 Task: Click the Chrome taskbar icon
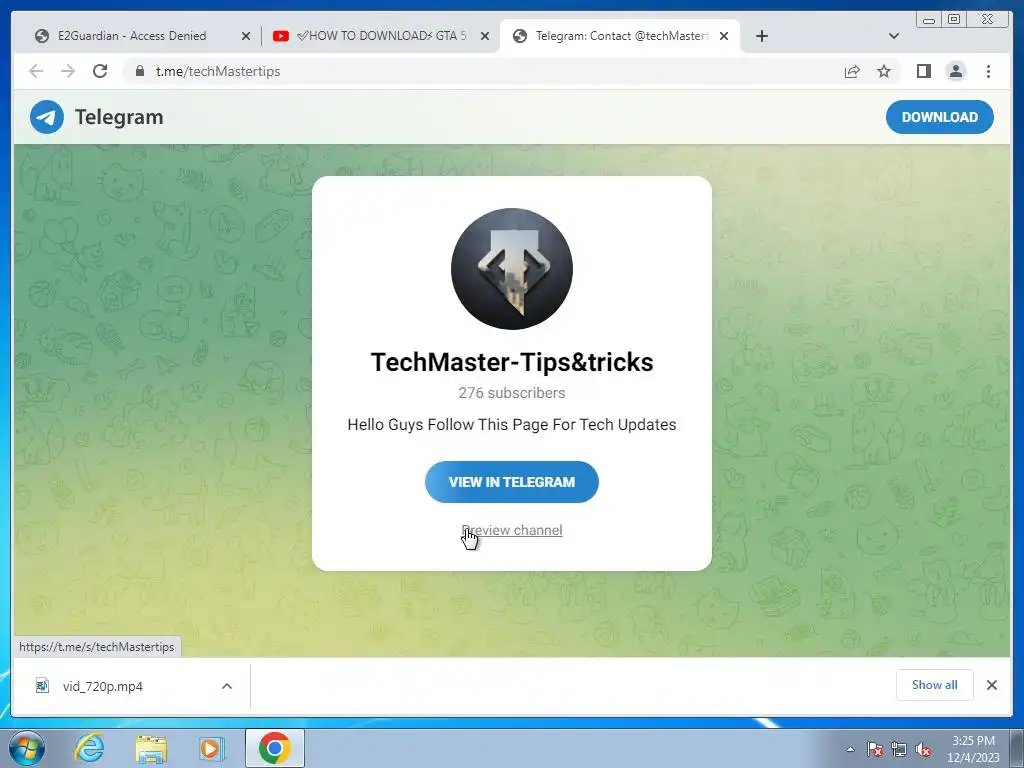point(275,748)
